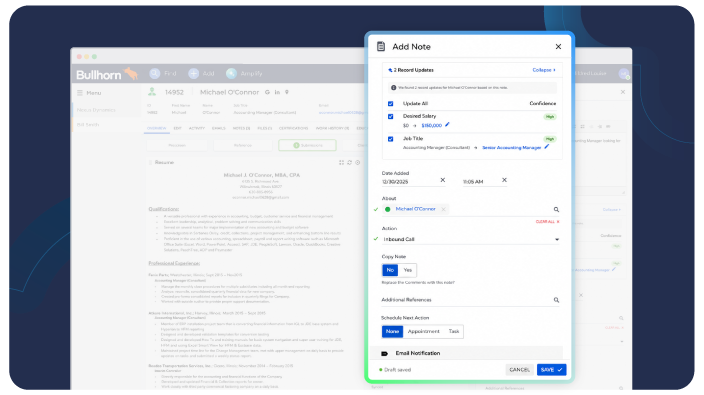The image size is (704, 395).
Task: Click the Senior Accounting Manager link
Action: click(511, 147)
